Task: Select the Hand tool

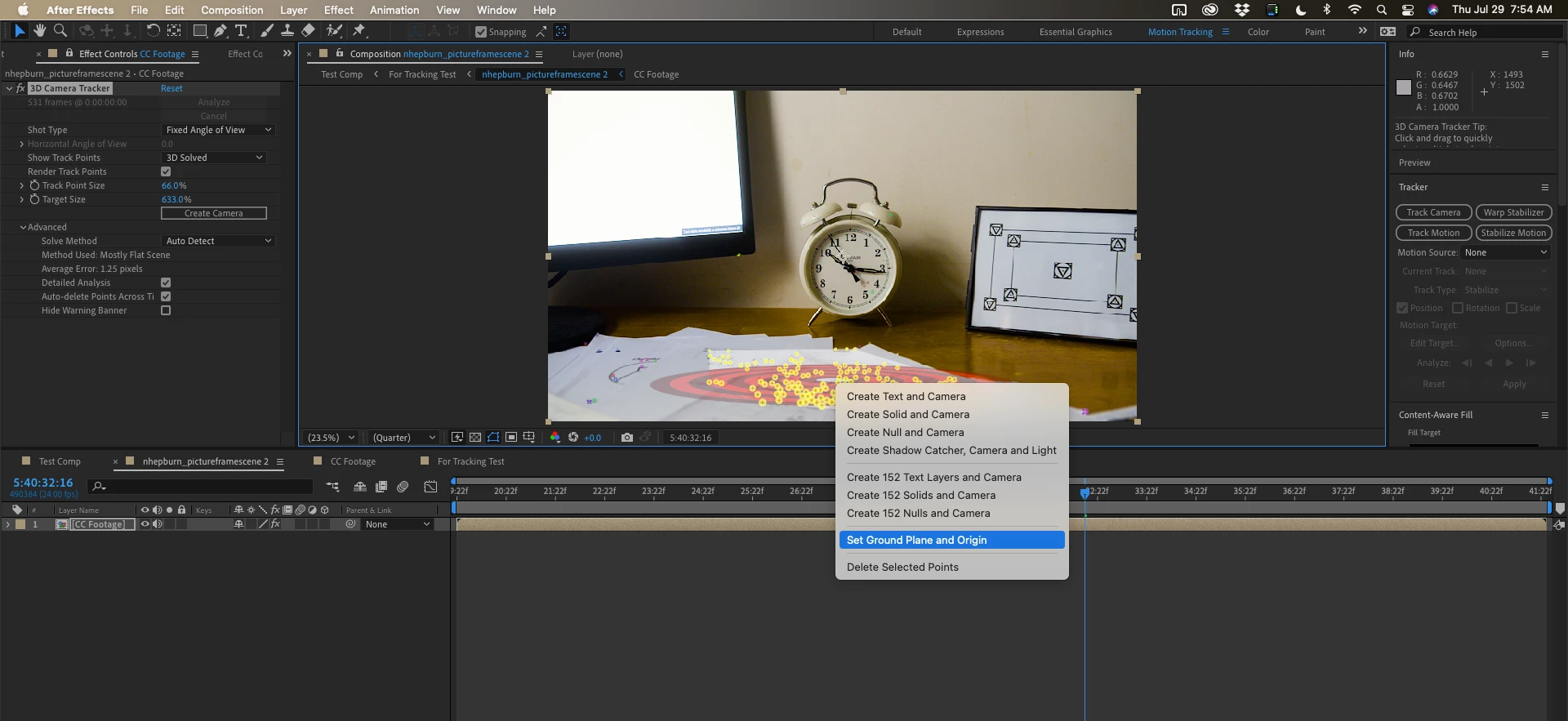Action: click(39, 31)
